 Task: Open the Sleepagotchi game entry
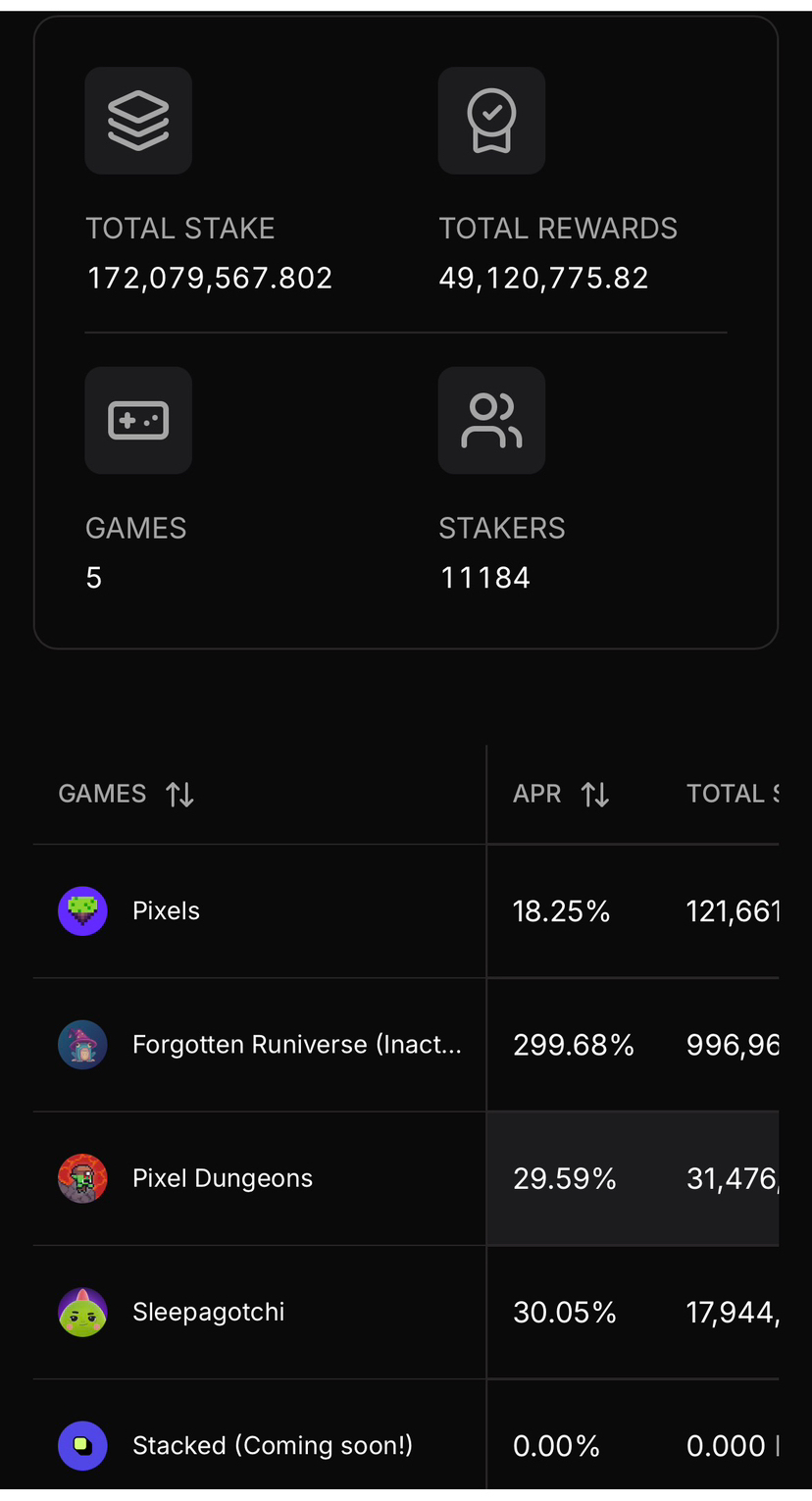click(x=209, y=1312)
